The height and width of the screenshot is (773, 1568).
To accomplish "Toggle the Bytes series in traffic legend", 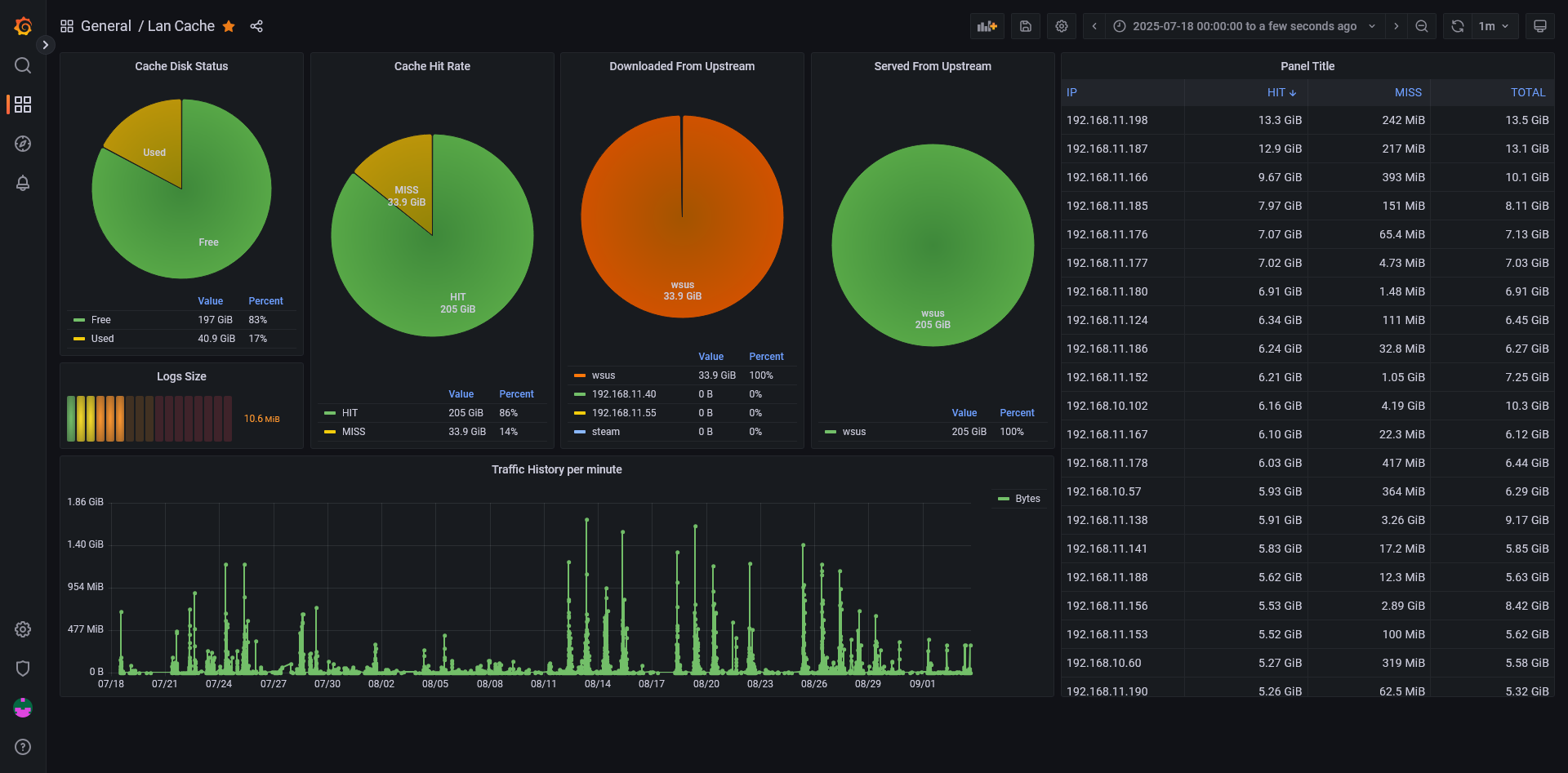I will coord(1027,499).
